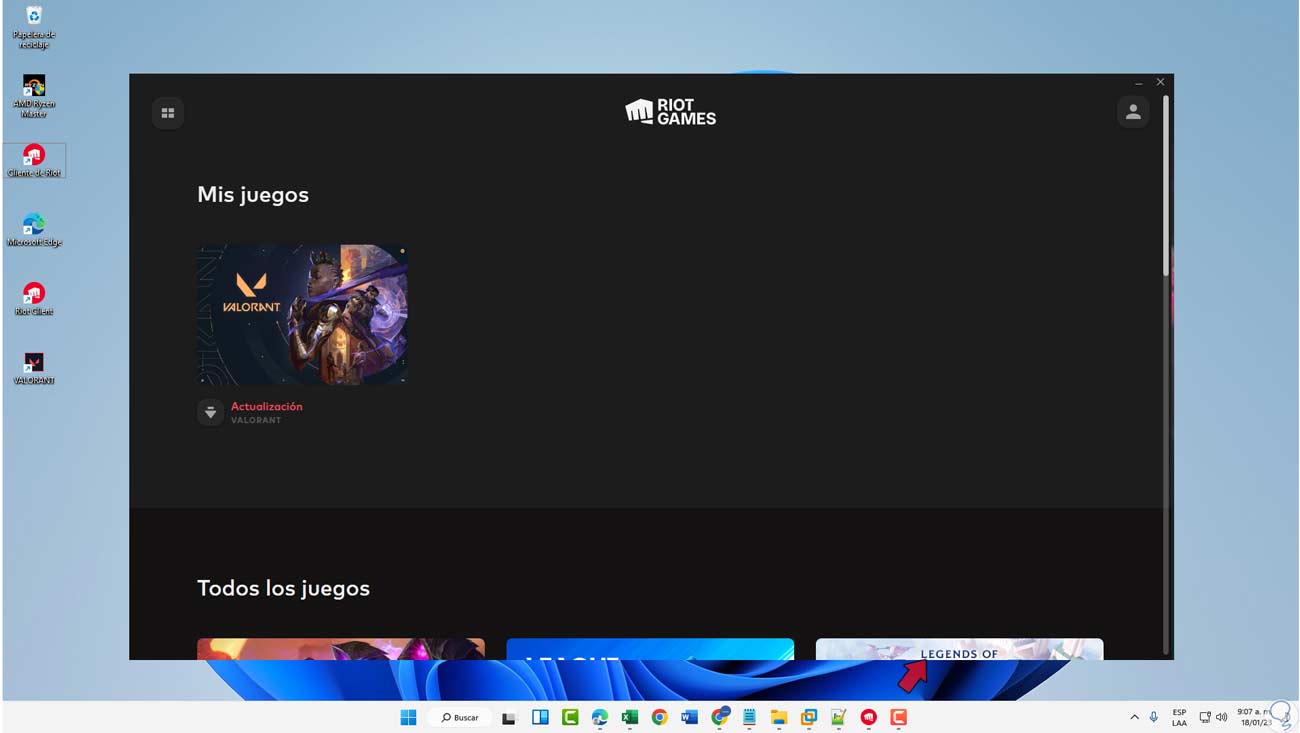Image resolution: width=1300 pixels, height=733 pixels.
Task: Open File Explorer in taskbar
Action: click(779, 717)
